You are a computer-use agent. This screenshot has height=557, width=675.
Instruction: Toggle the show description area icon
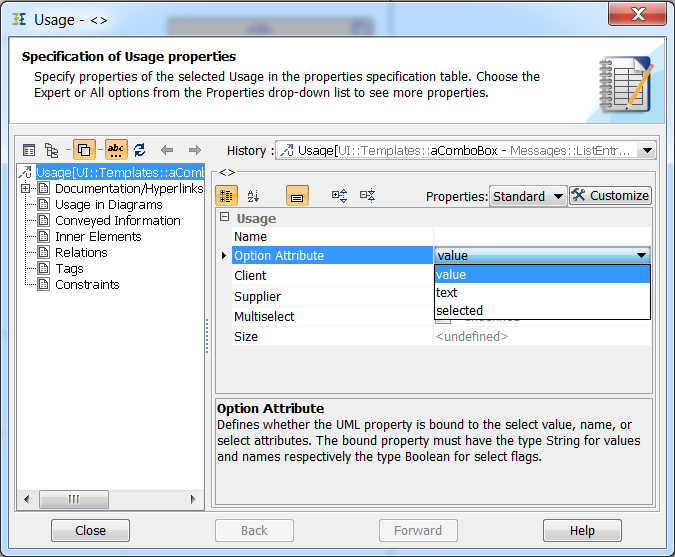click(x=297, y=196)
